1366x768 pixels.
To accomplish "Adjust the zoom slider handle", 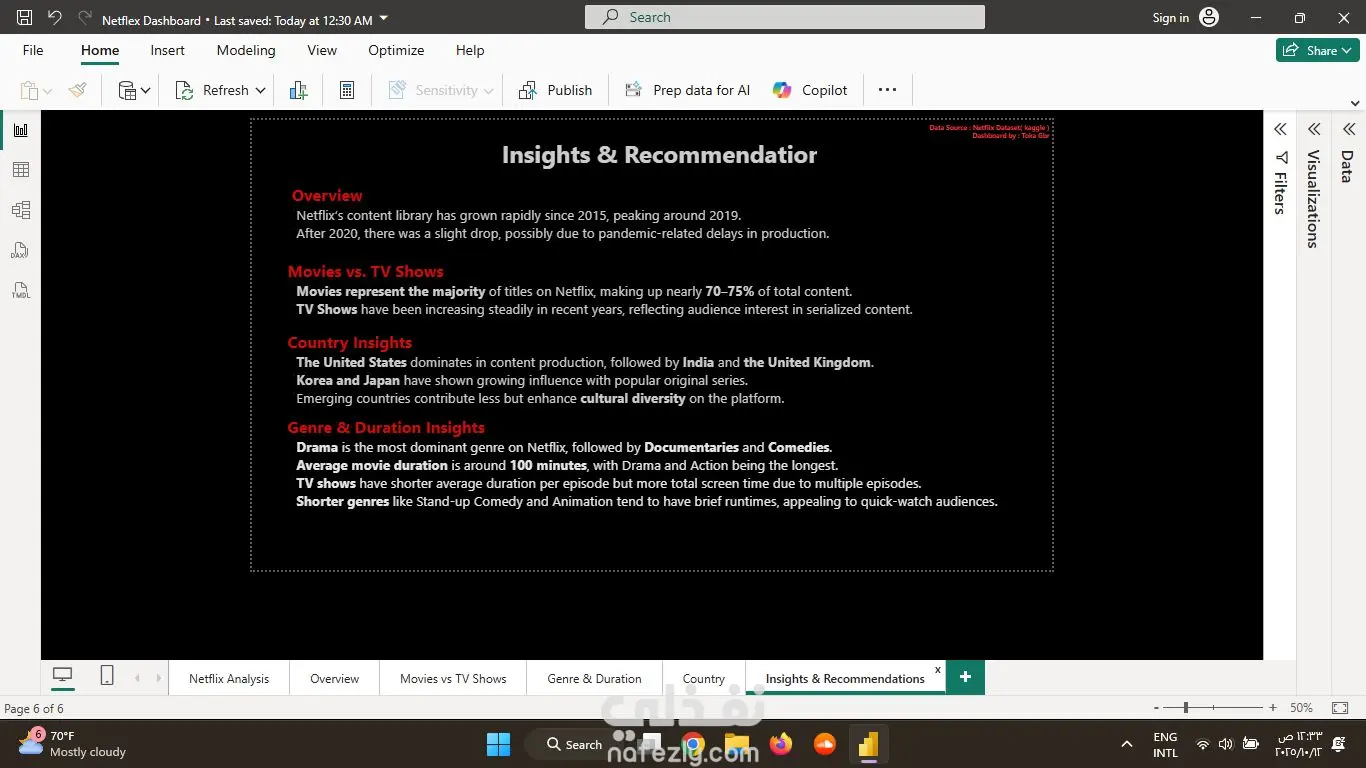I will pos(1186,708).
